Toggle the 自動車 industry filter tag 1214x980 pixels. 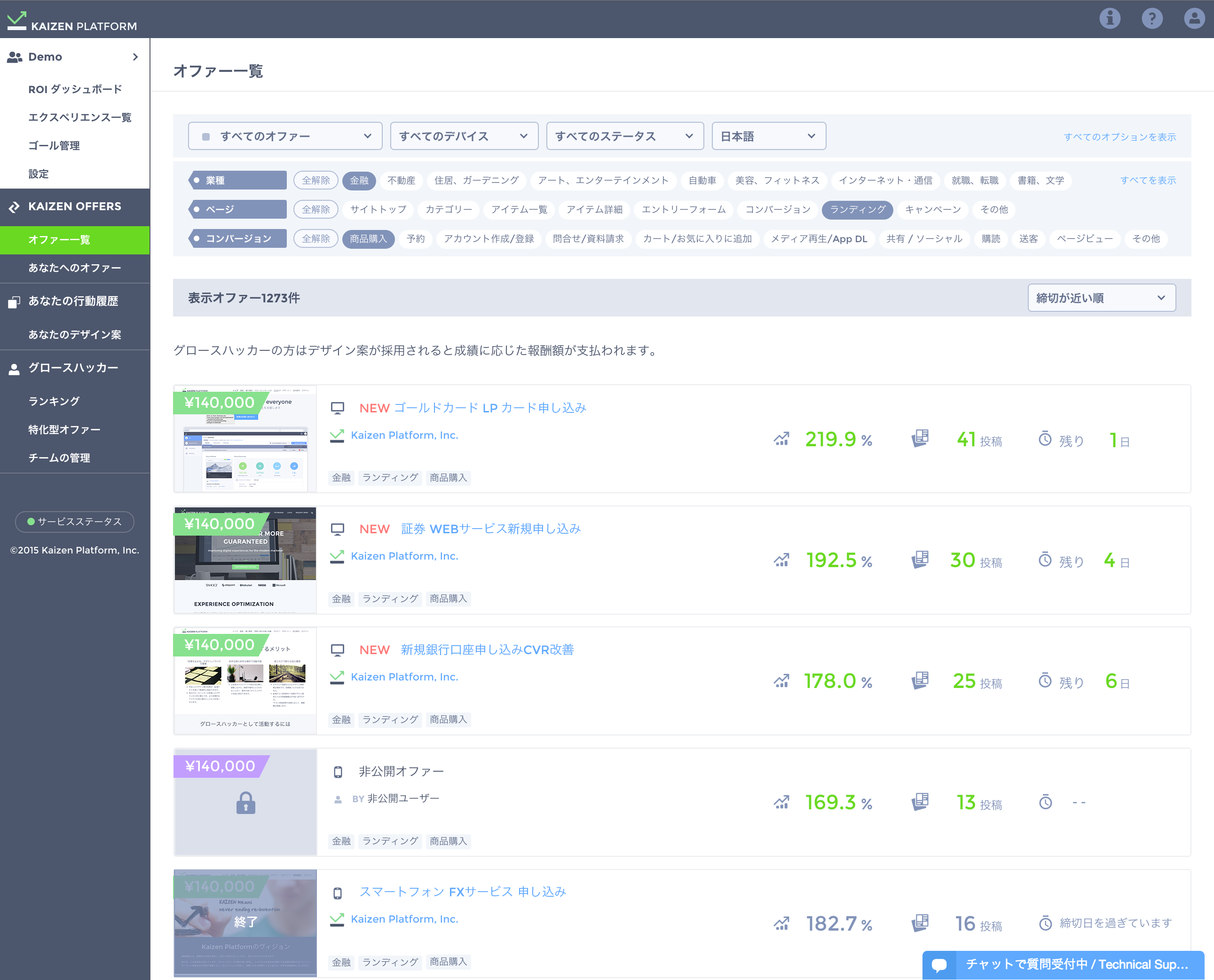702,181
